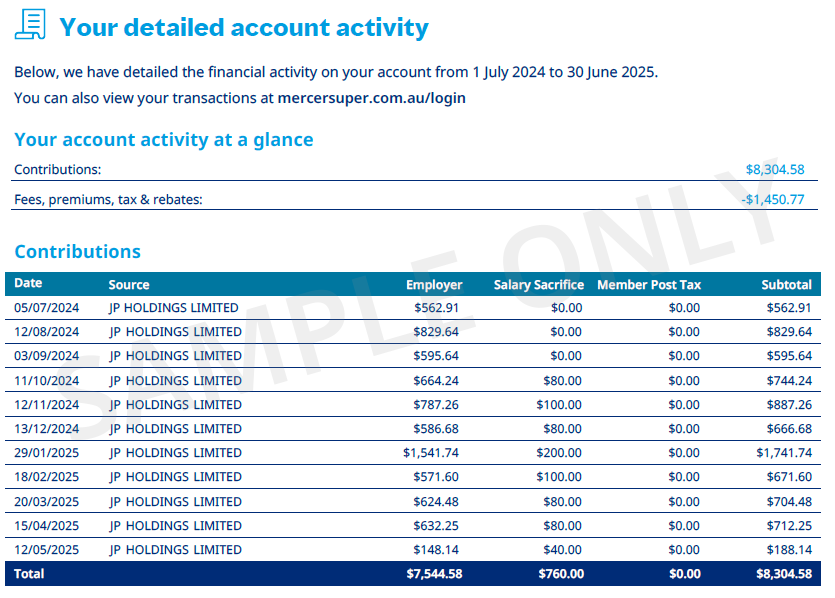Image resolution: width=835 pixels, height=598 pixels.
Task: Click the fees amount -$1,450.77
Action: [x=772, y=199]
